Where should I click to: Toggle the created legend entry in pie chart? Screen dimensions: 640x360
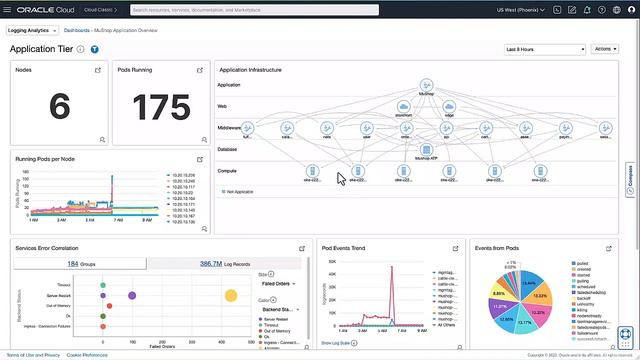[x=581, y=269]
